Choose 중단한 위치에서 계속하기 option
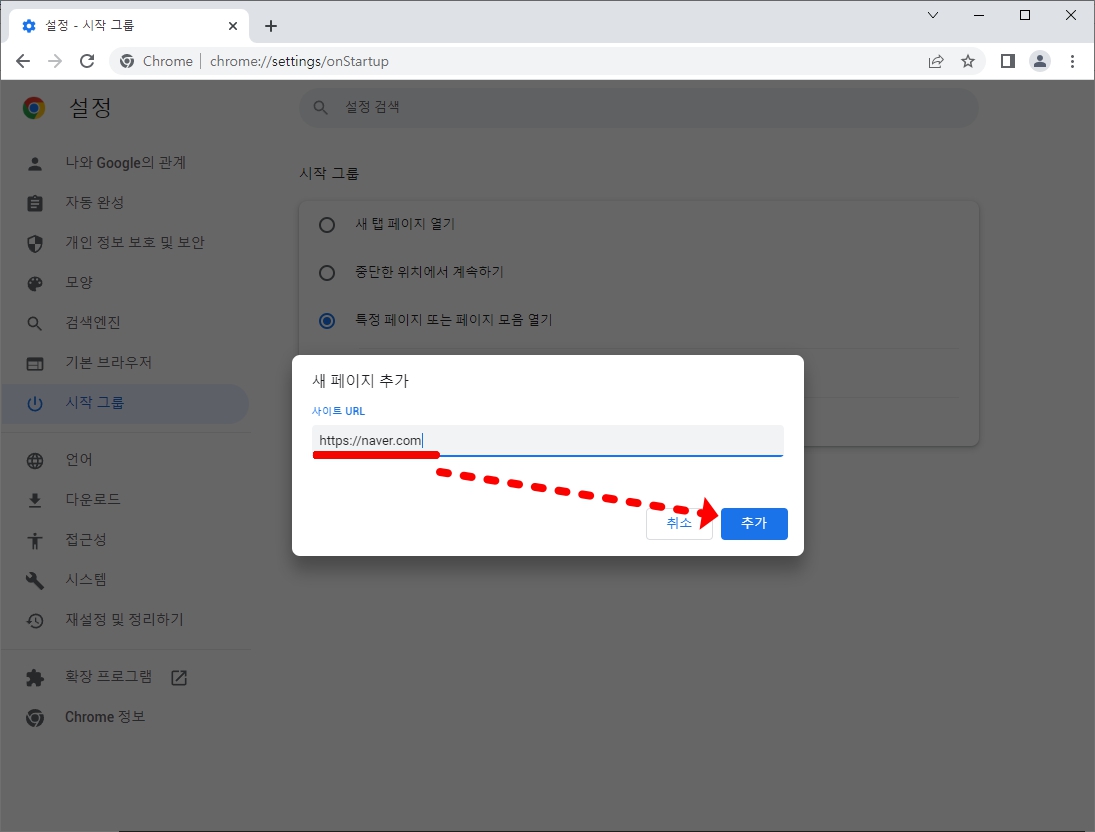The image size is (1095, 832). click(x=327, y=272)
